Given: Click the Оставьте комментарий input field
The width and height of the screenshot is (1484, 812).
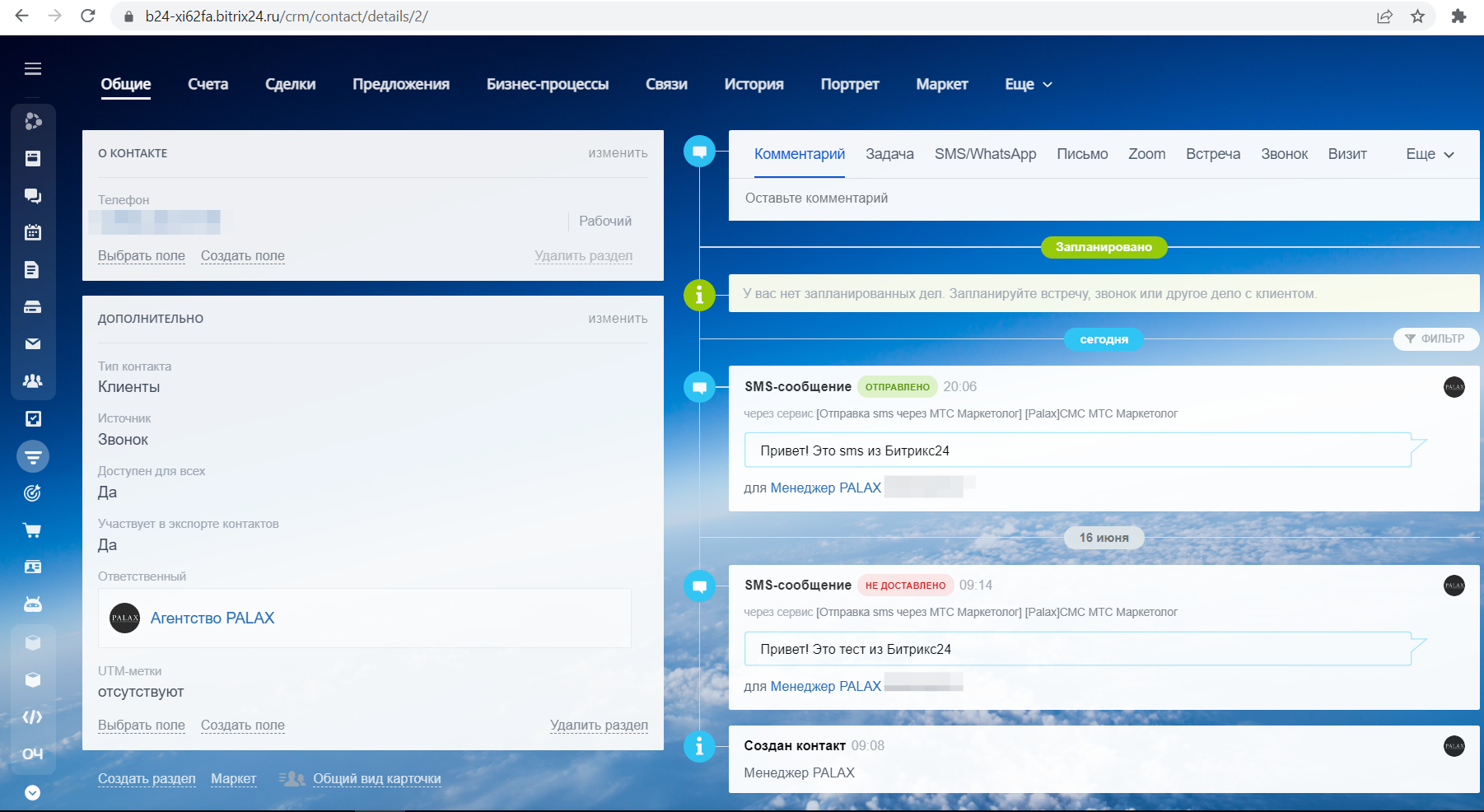Looking at the screenshot, I should click(x=1104, y=198).
